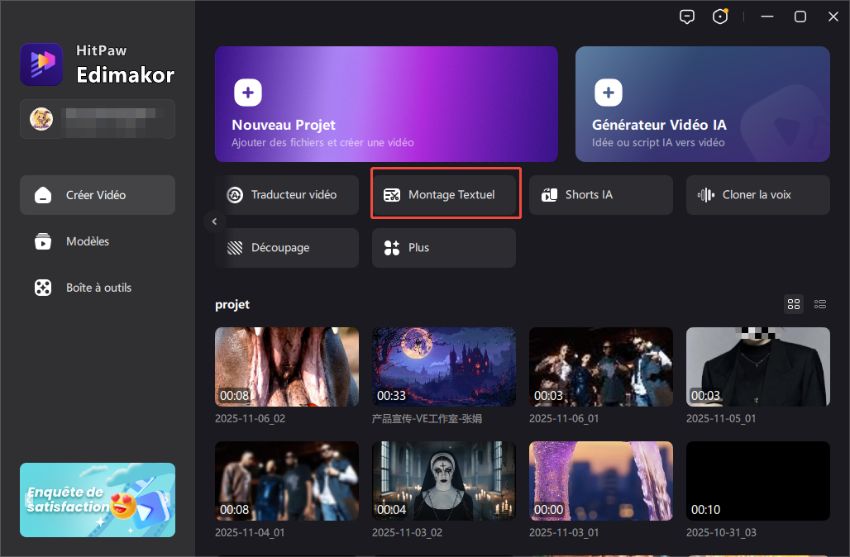Open the feedback message icon in title bar
Viewport: 850px width, 557px height.
pyautogui.click(x=687, y=17)
